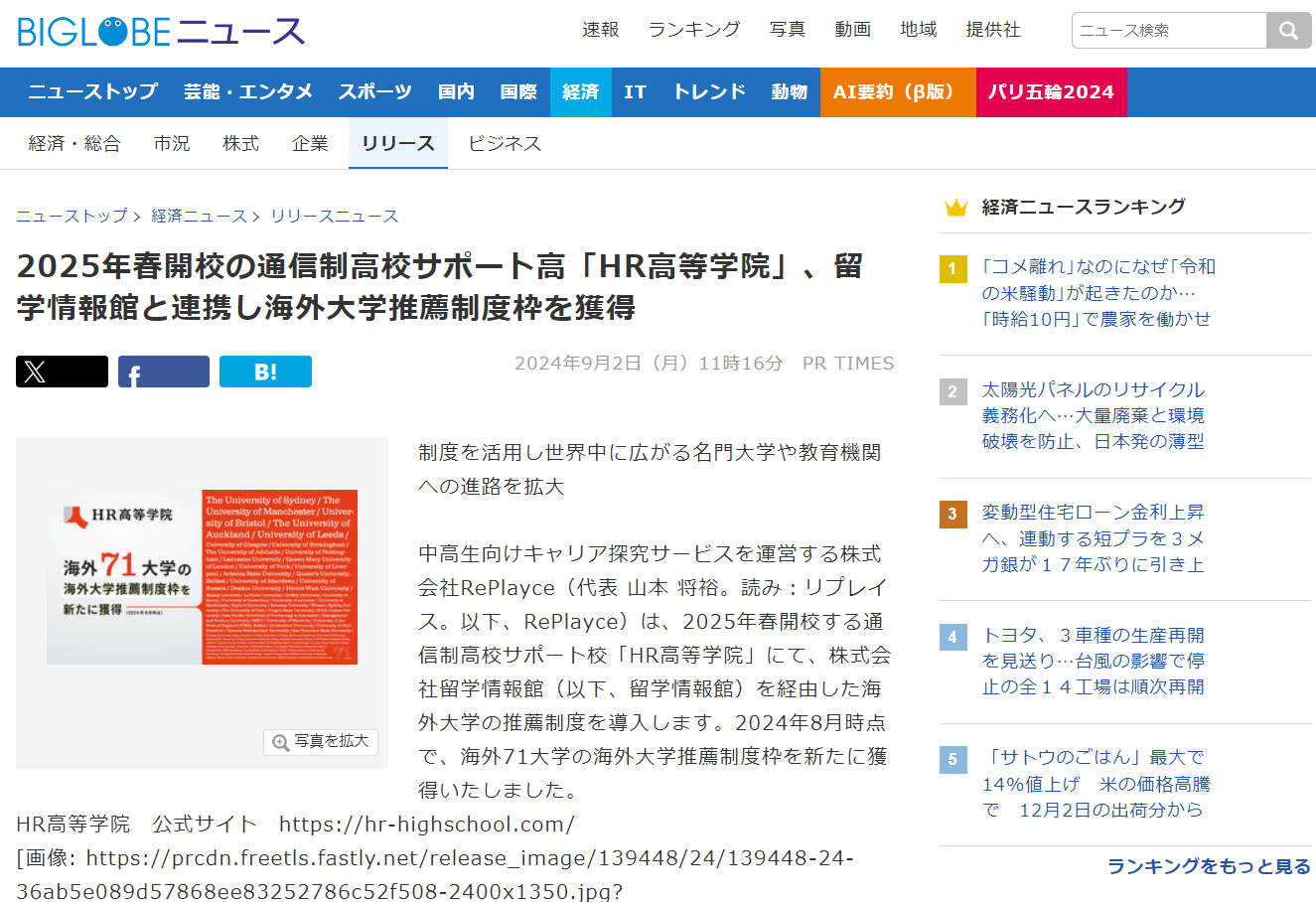Click the ranking number 3 badge
The image size is (1316, 902).
point(952,515)
